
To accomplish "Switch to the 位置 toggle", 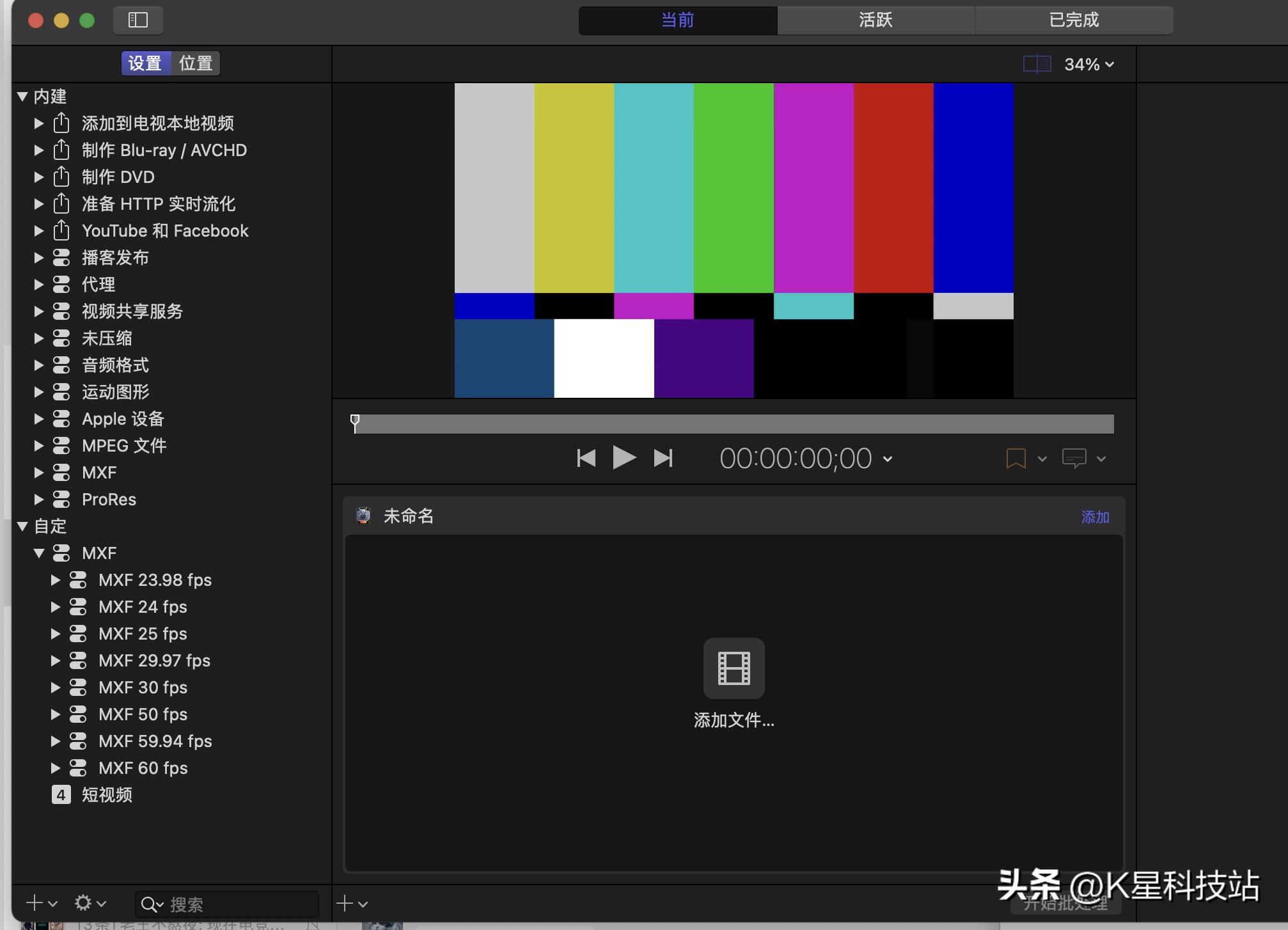I will (195, 63).
